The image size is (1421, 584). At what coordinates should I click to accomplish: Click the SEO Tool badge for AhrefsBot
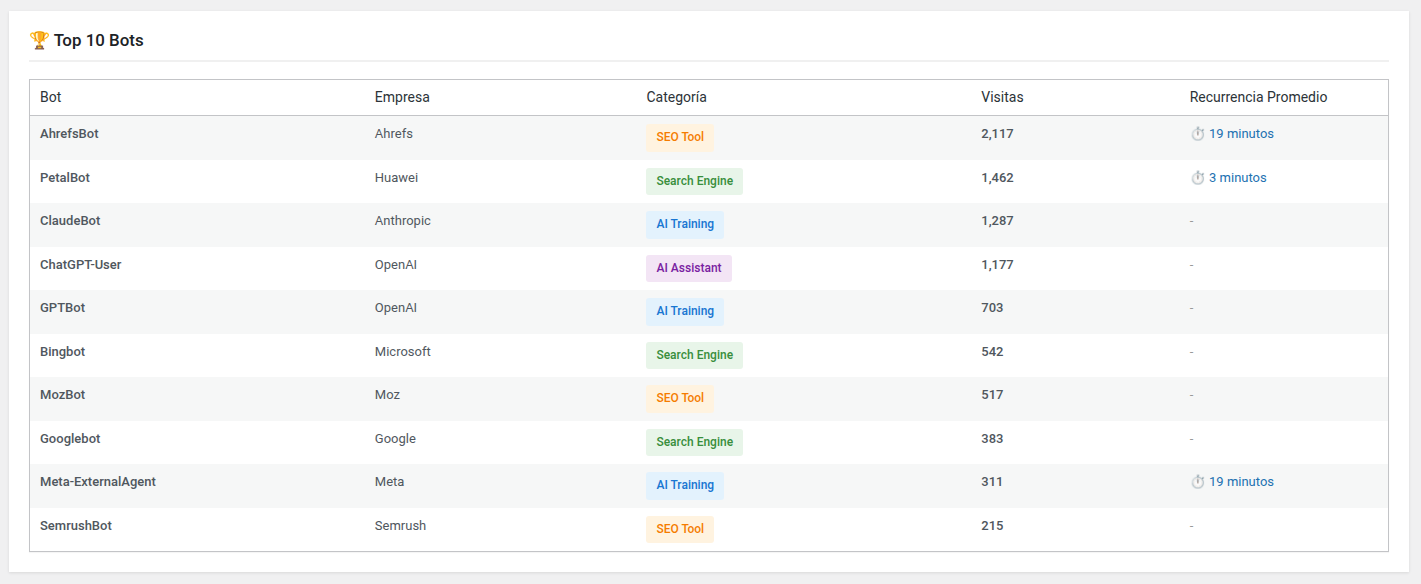pyautogui.click(x=680, y=137)
